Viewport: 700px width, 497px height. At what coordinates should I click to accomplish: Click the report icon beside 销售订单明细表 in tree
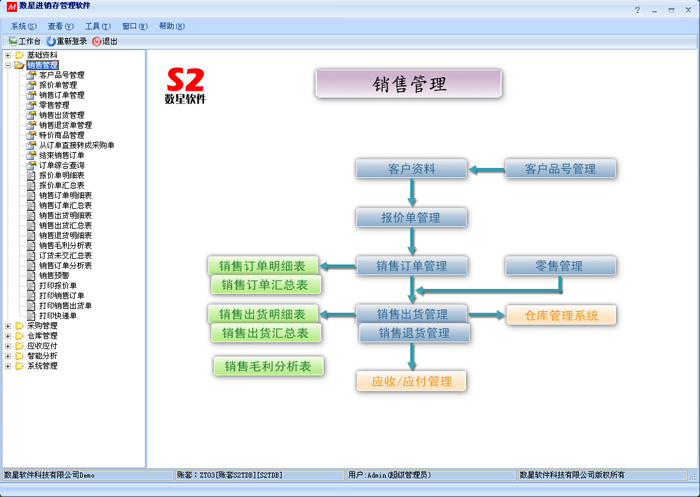pyautogui.click(x=31, y=195)
